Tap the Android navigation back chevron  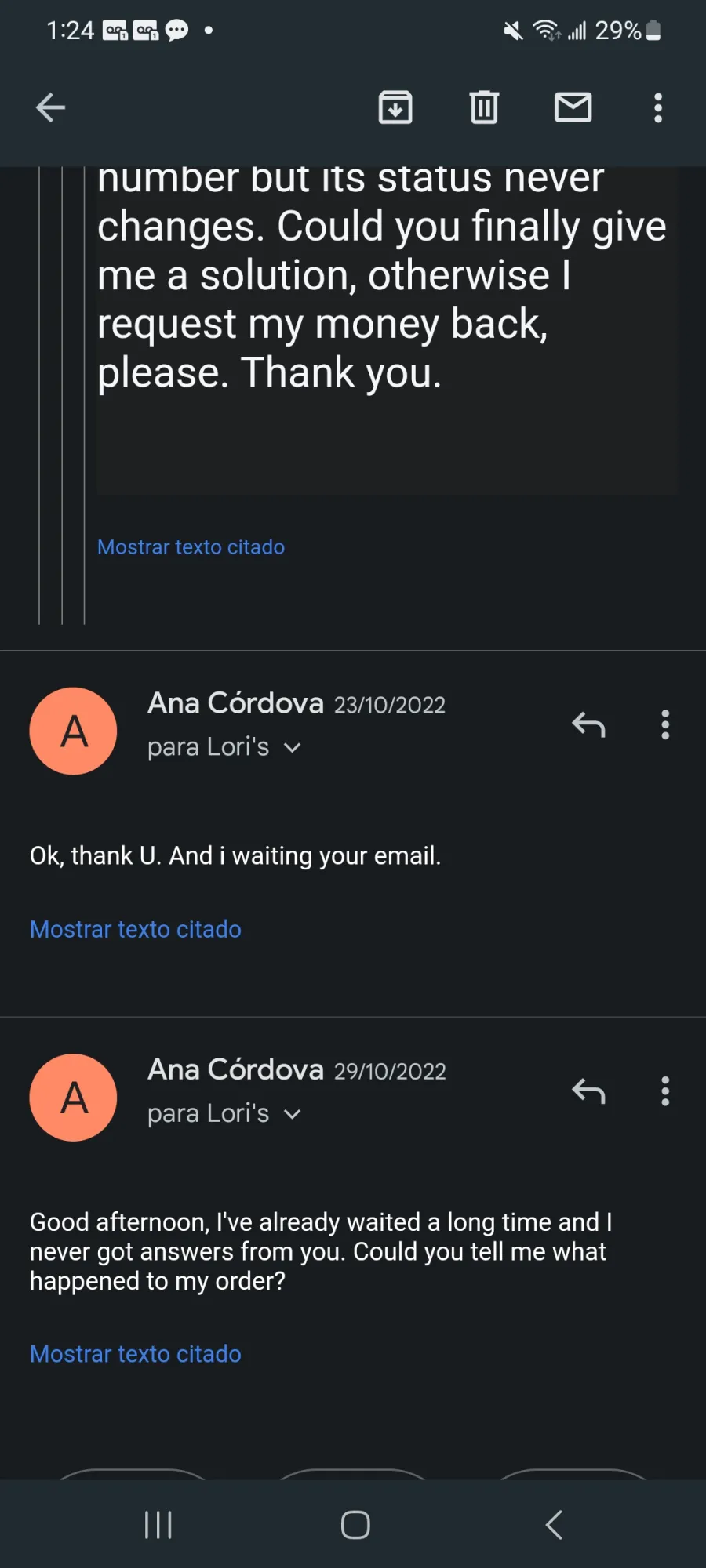point(554,1525)
